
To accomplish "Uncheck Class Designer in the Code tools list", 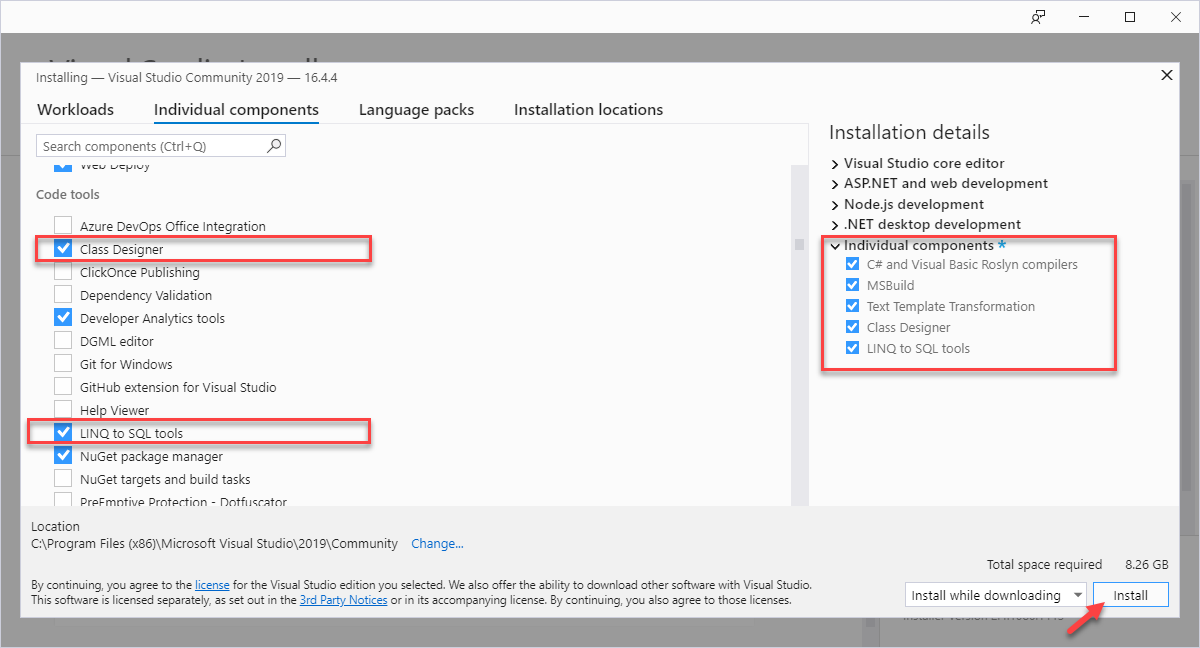I will point(63,249).
